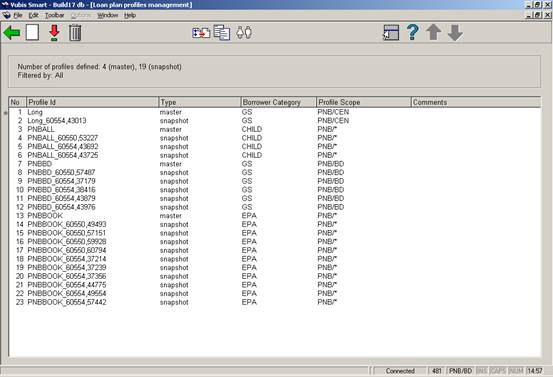Screen dimensions: 553x377
Task: Select profile PNBALL_60554,43725
Action: pyautogui.click(x=275, y=155)
